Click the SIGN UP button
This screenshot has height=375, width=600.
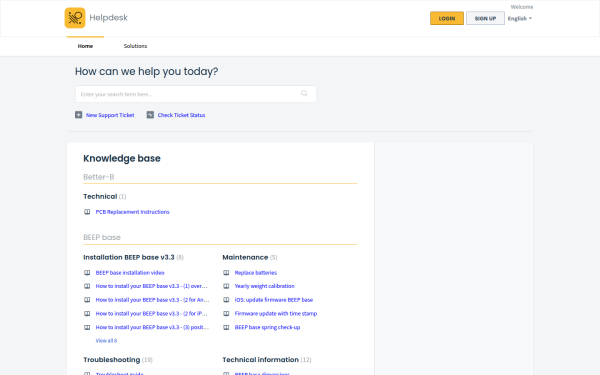(485, 18)
